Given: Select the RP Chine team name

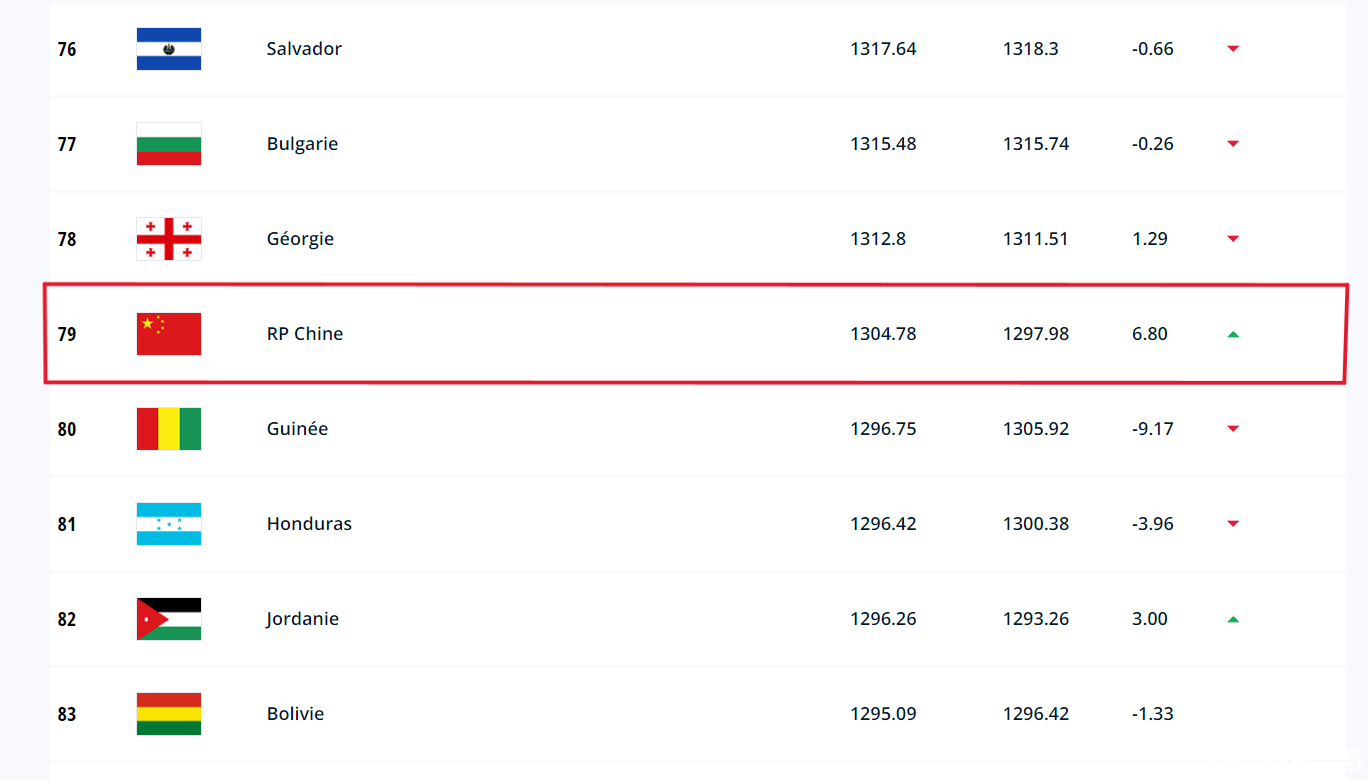Looking at the screenshot, I should (304, 334).
